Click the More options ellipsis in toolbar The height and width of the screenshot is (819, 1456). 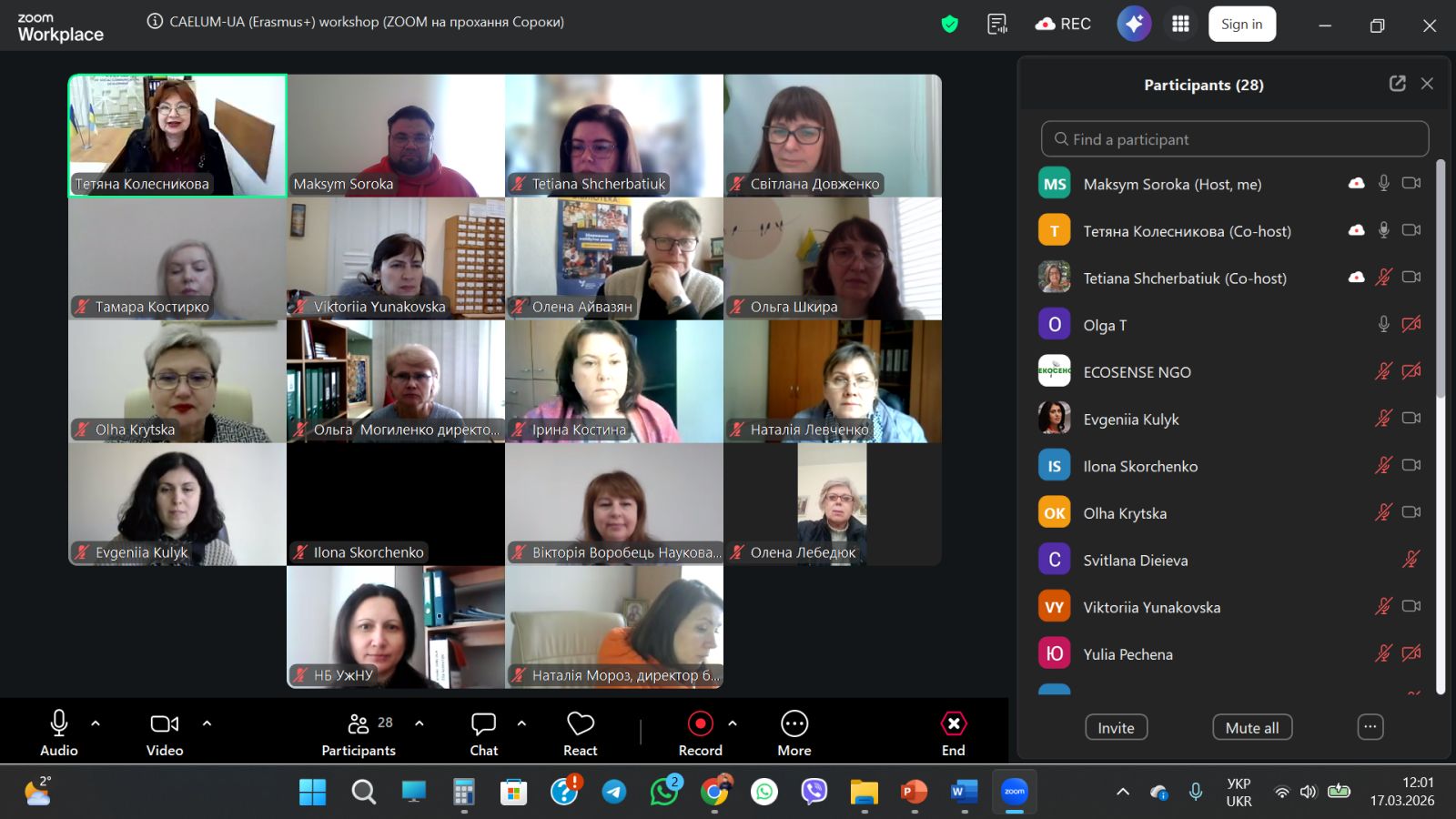(x=794, y=724)
